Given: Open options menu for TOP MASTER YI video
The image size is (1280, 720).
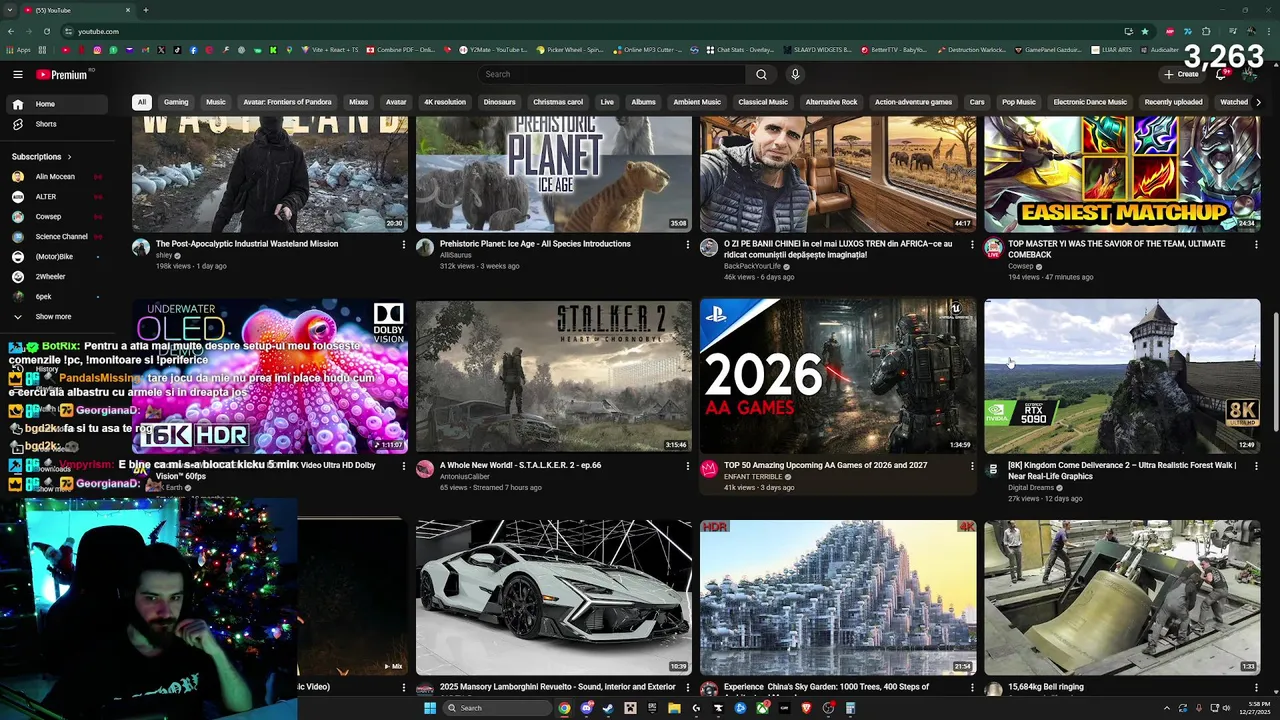Looking at the screenshot, I should point(1256,244).
